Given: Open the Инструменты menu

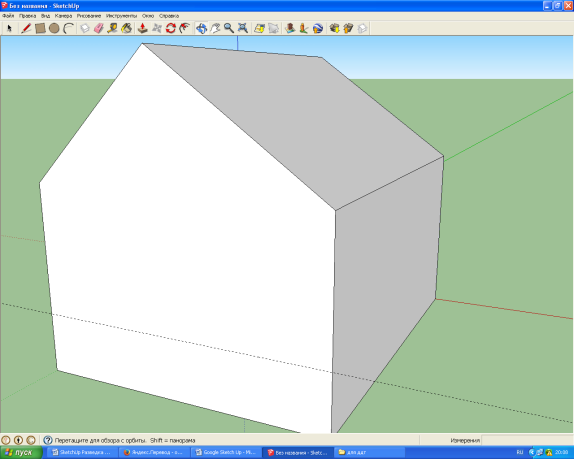Looking at the screenshot, I should (121, 16).
